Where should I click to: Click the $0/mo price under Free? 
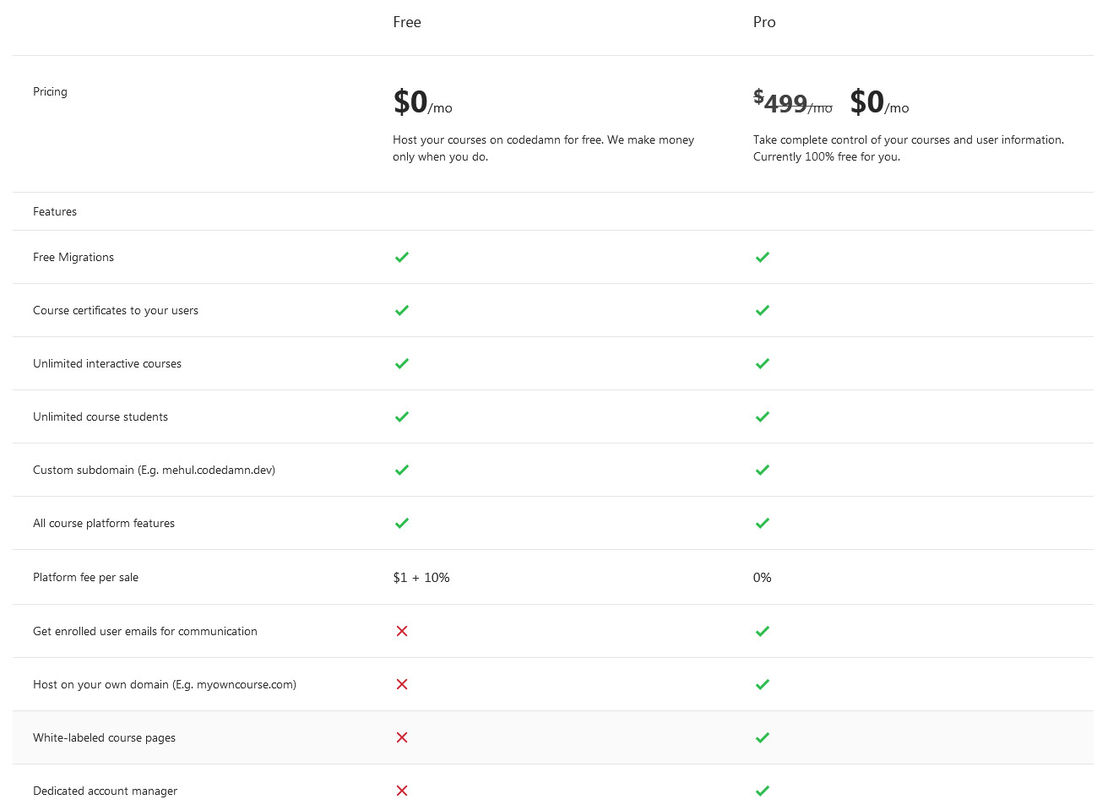pos(422,103)
